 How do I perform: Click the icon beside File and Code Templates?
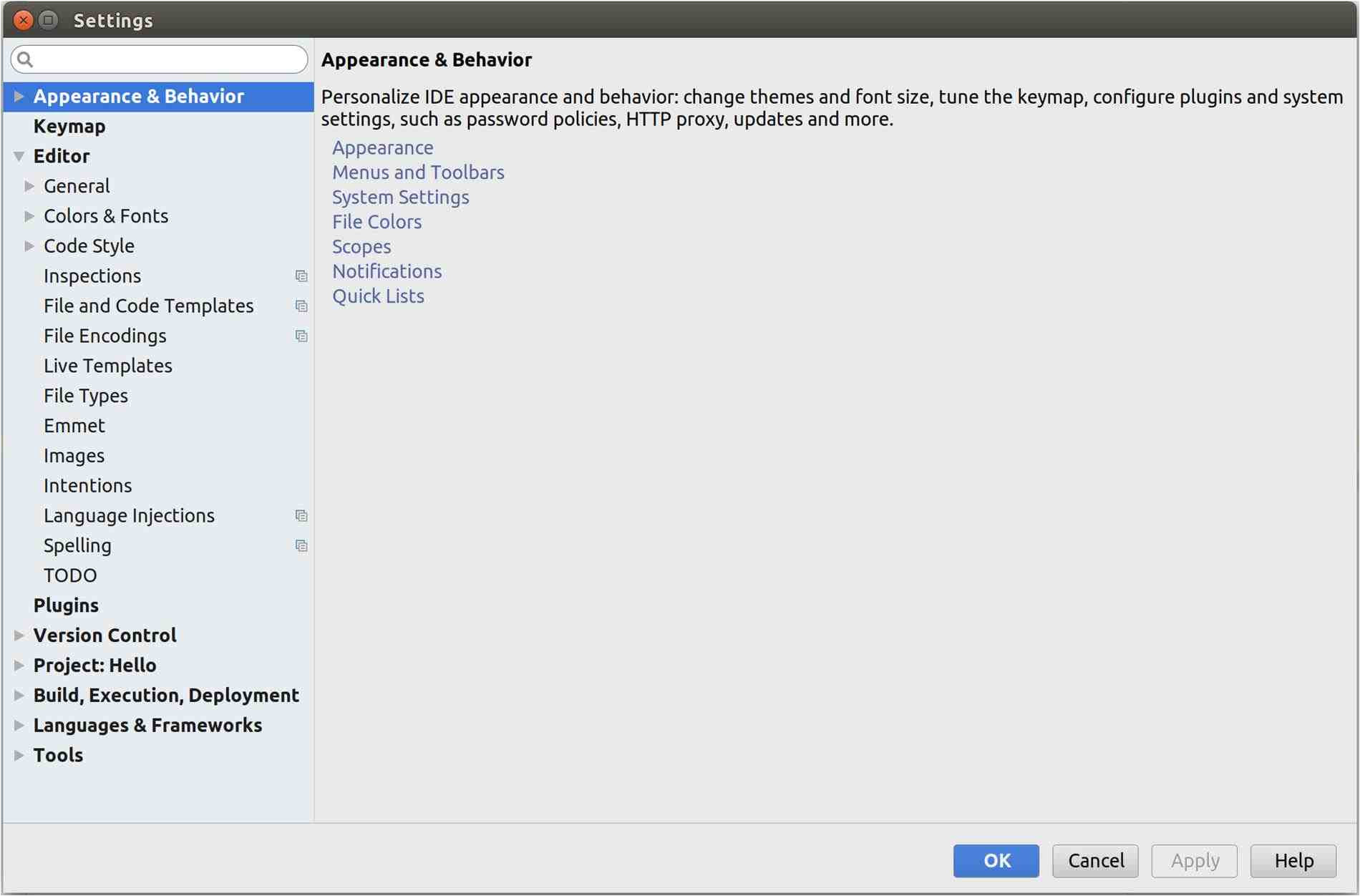[301, 306]
